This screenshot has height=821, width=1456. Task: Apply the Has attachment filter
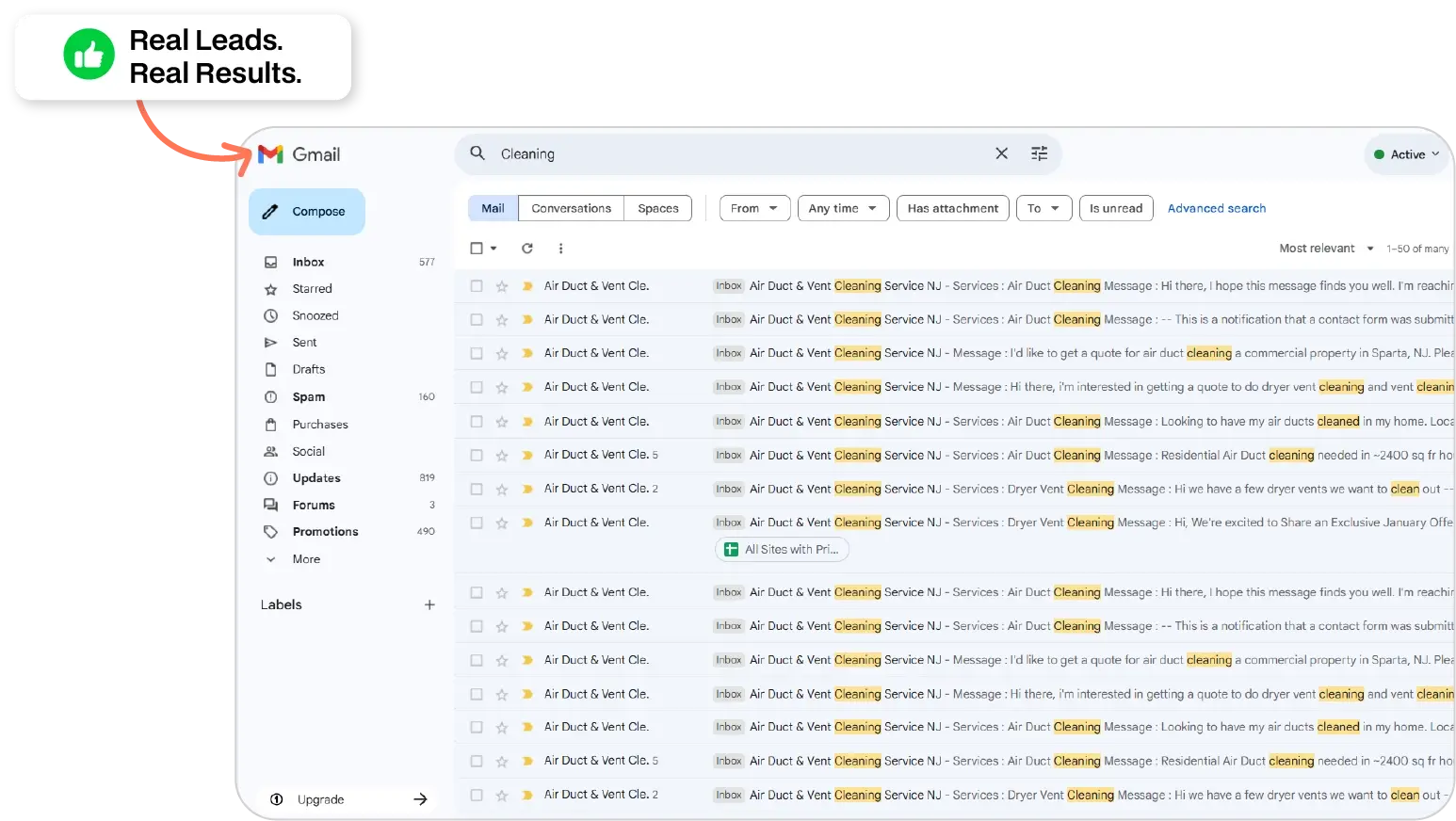(952, 207)
